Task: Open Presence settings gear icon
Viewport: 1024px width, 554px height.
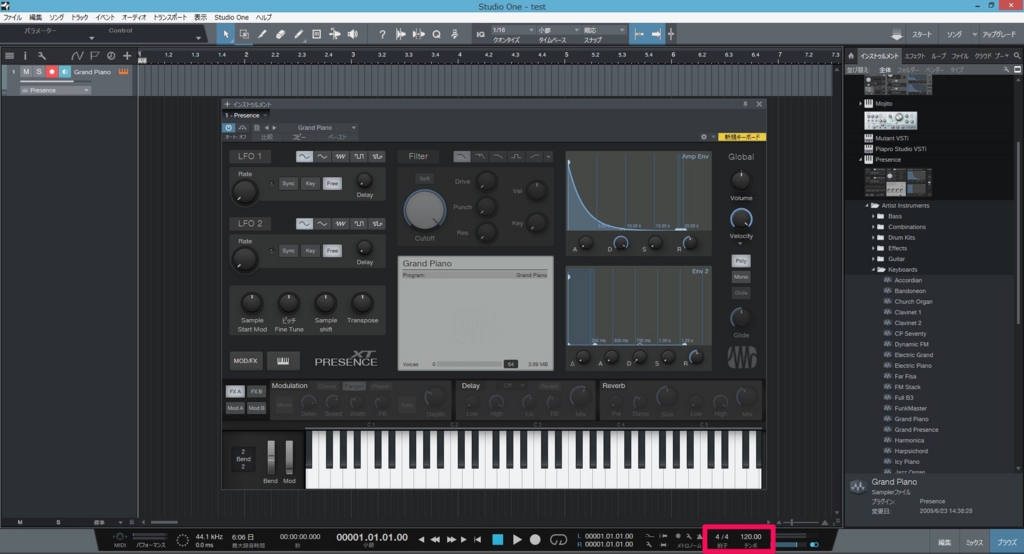Action: [x=703, y=137]
